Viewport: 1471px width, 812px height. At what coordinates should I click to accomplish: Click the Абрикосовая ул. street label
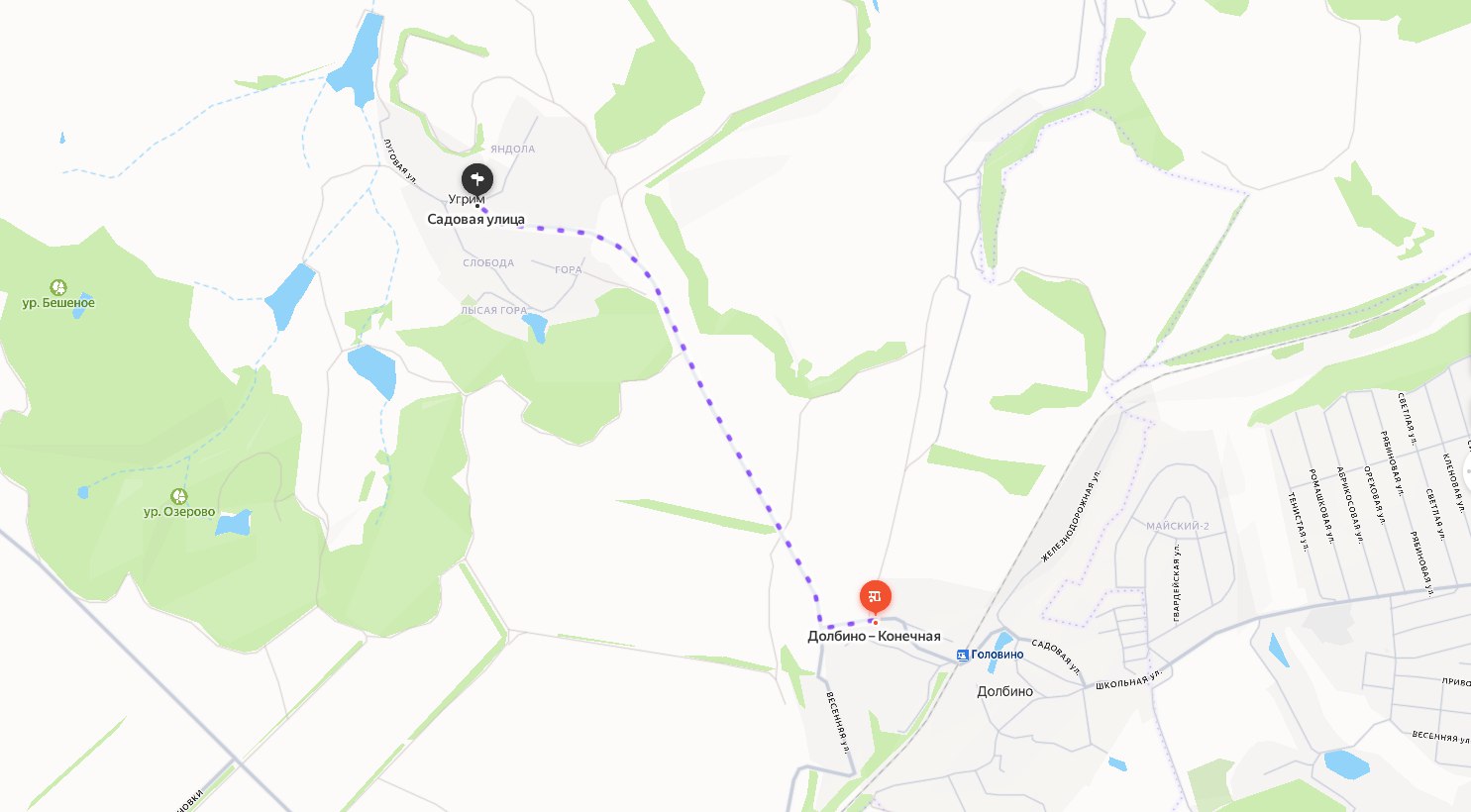point(1350,504)
